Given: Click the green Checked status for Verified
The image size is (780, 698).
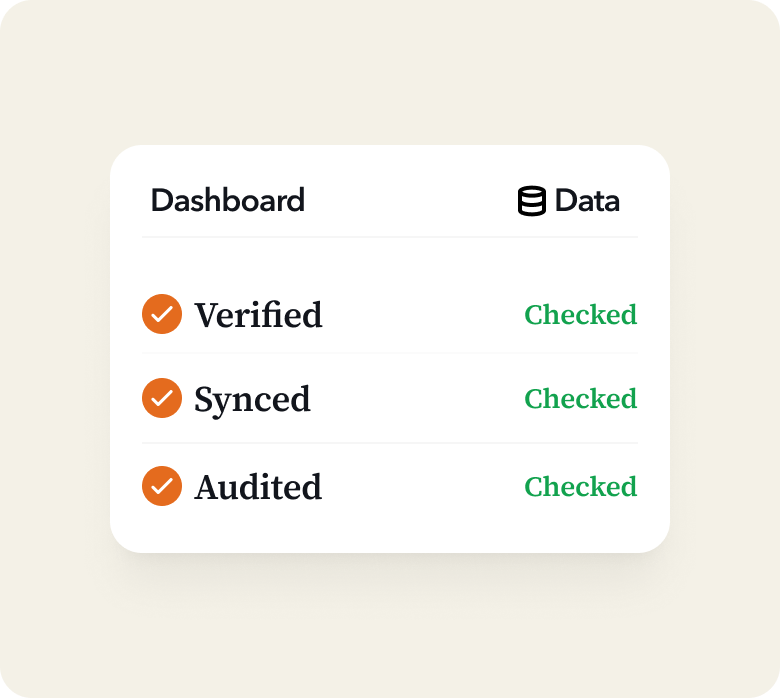Looking at the screenshot, I should (x=580, y=315).
